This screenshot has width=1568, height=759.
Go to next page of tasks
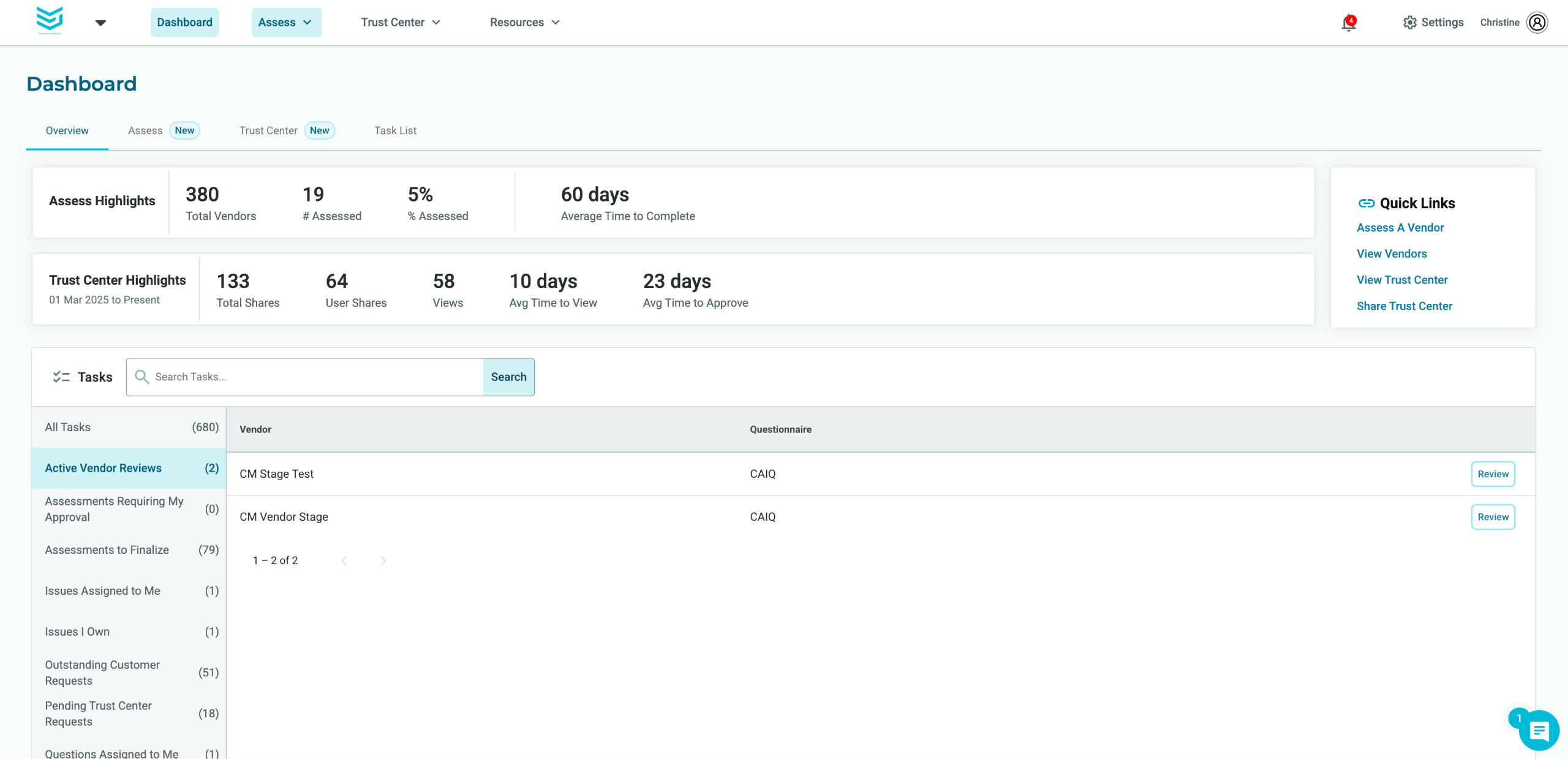coord(383,561)
